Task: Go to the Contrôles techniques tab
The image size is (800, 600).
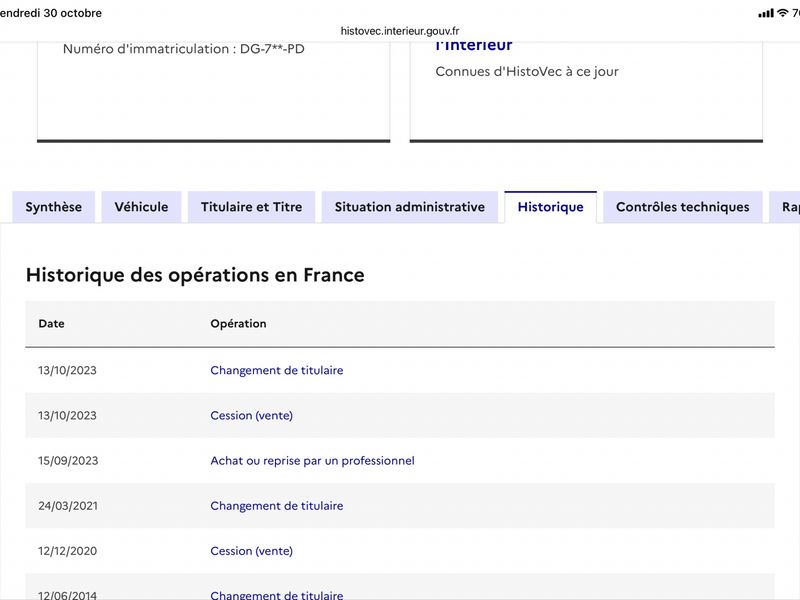Action: (x=683, y=207)
